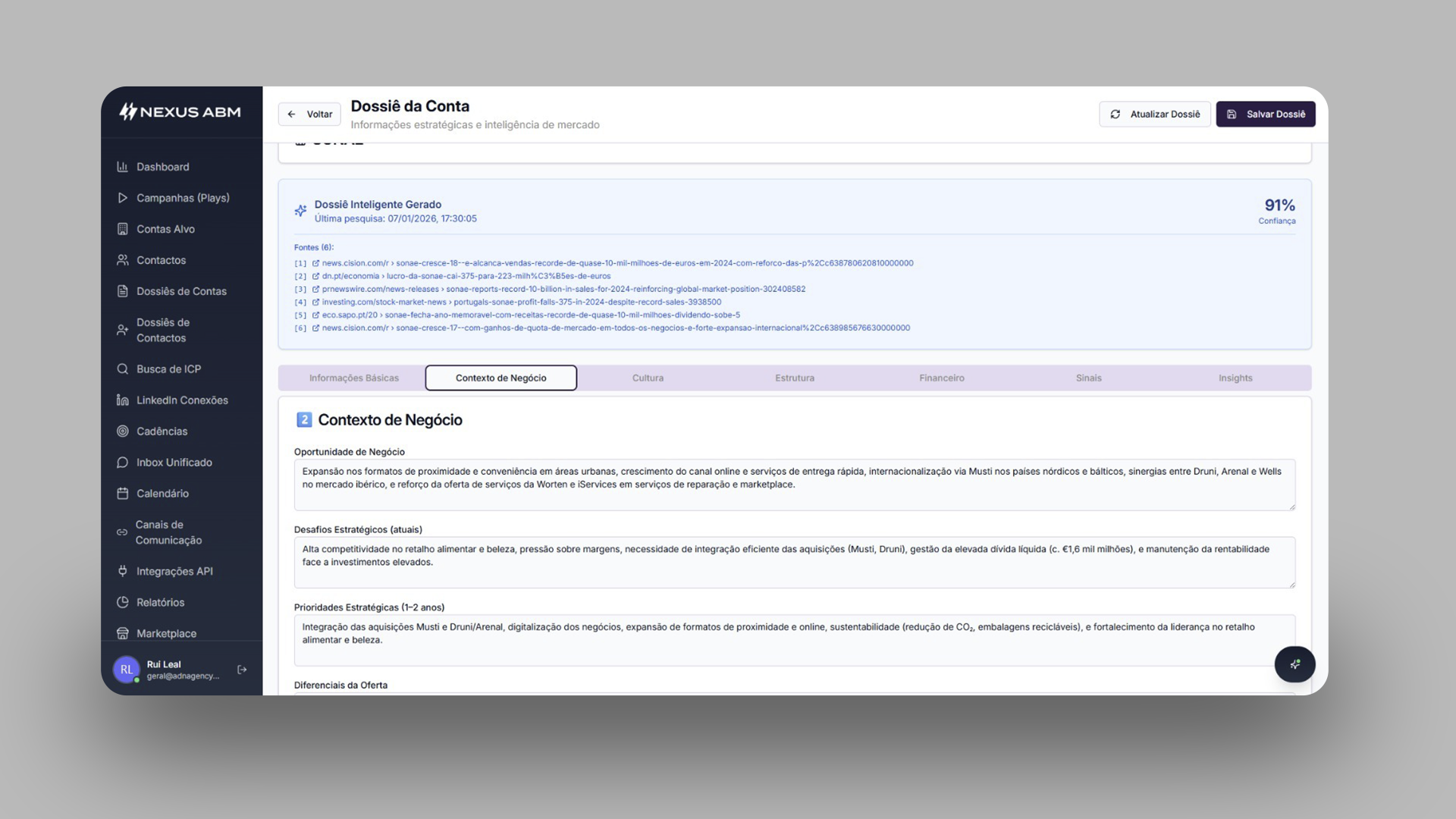Click the Inbox Unificado chat bubble icon
Image resolution: width=1456 pixels, height=819 pixels.
[122, 463]
